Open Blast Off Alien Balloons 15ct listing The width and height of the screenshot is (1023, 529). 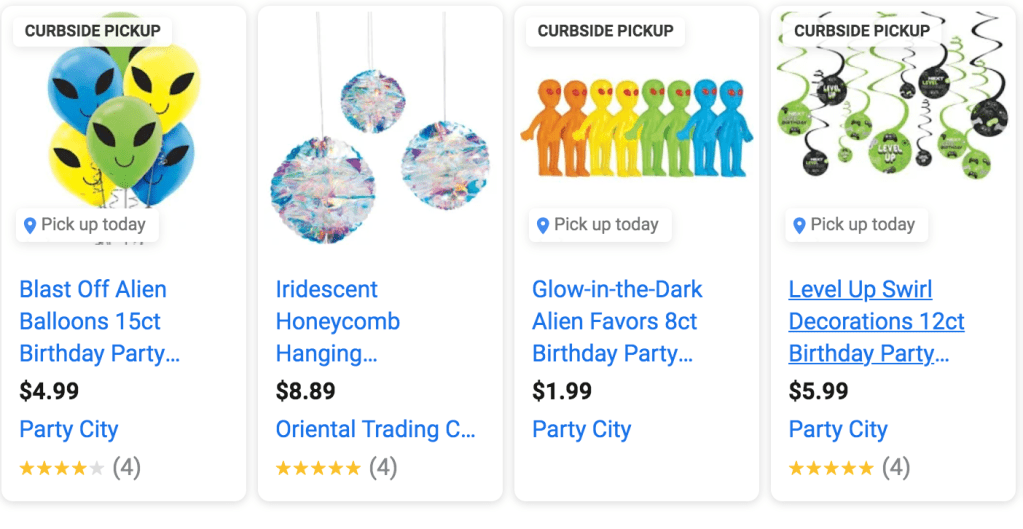[99, 321]
